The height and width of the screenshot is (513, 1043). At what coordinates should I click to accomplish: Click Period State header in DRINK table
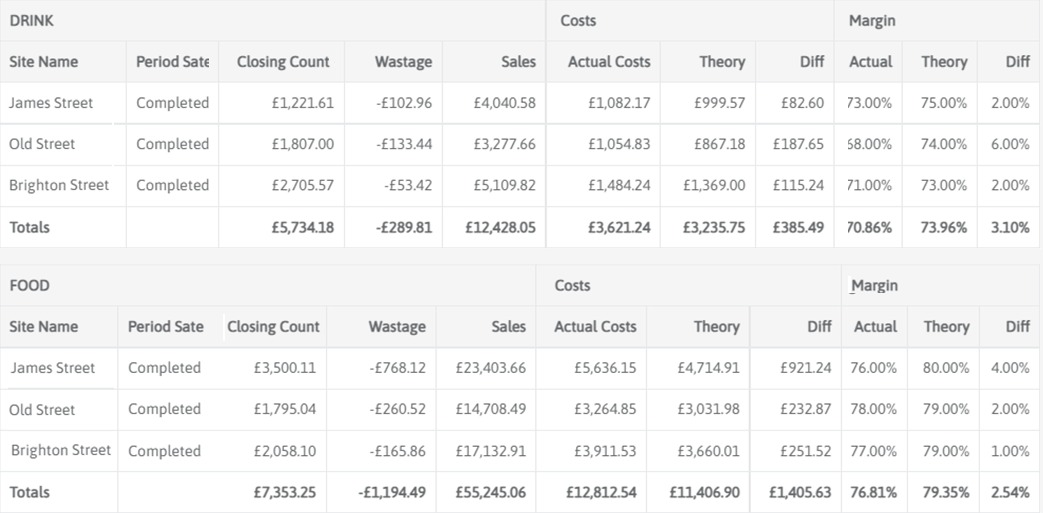pos(172,62)
